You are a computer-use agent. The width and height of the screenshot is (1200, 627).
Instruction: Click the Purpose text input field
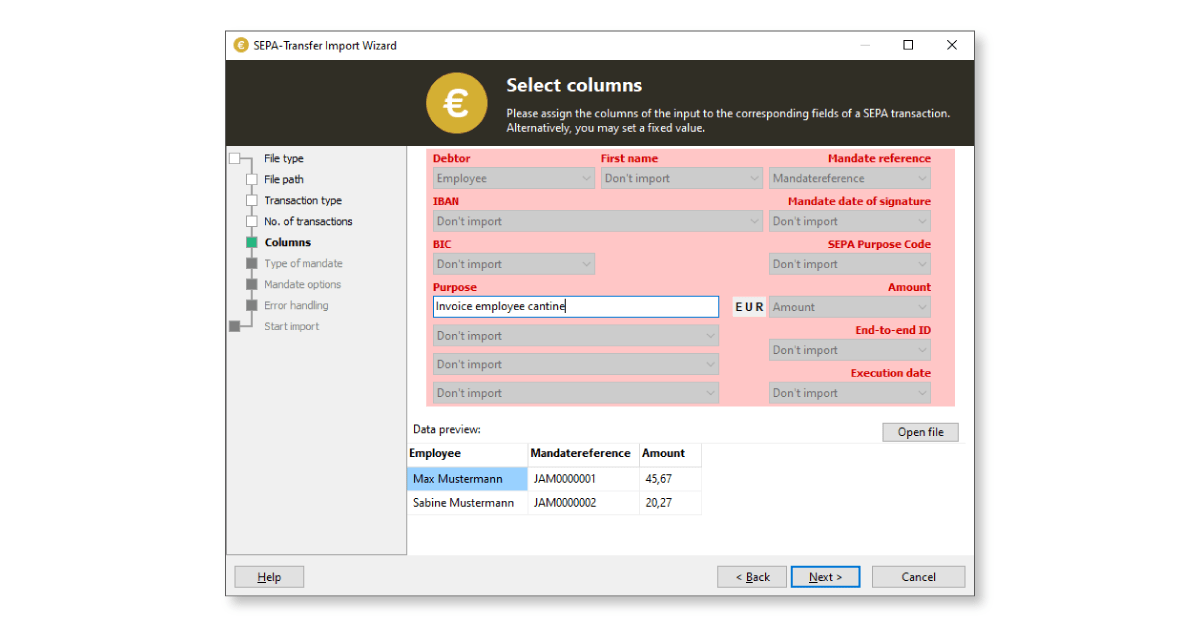(x=575, y=307)
